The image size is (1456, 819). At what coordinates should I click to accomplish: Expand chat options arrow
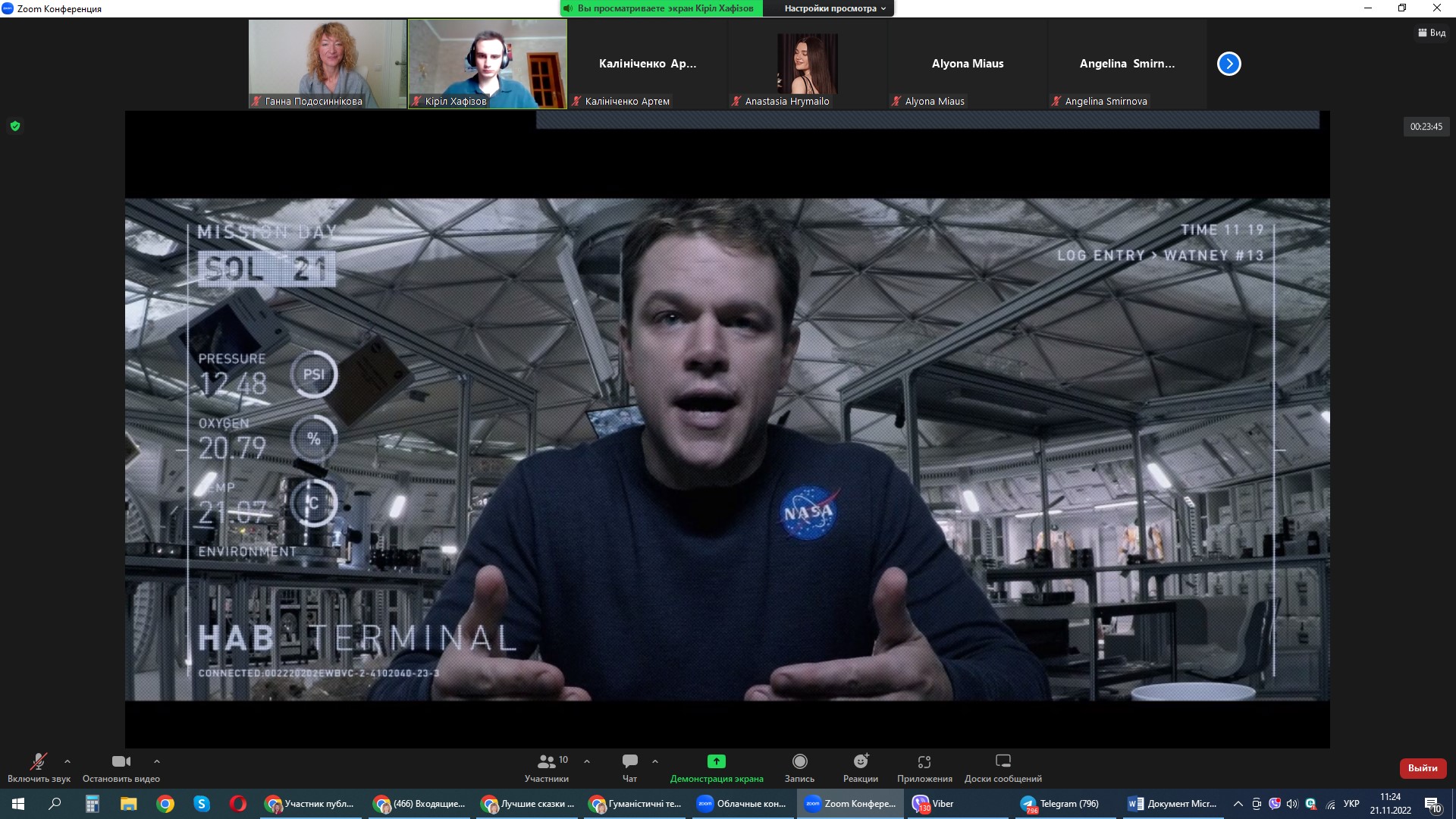click(x=655, y=761)
